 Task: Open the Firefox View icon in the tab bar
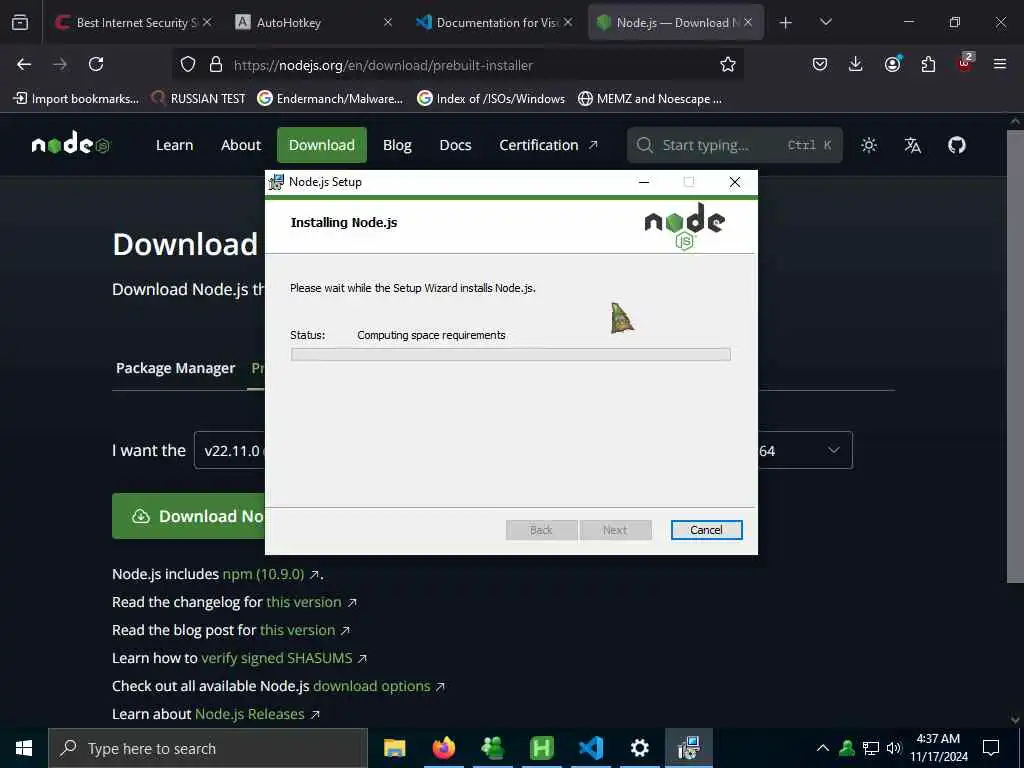pos(20,22)
